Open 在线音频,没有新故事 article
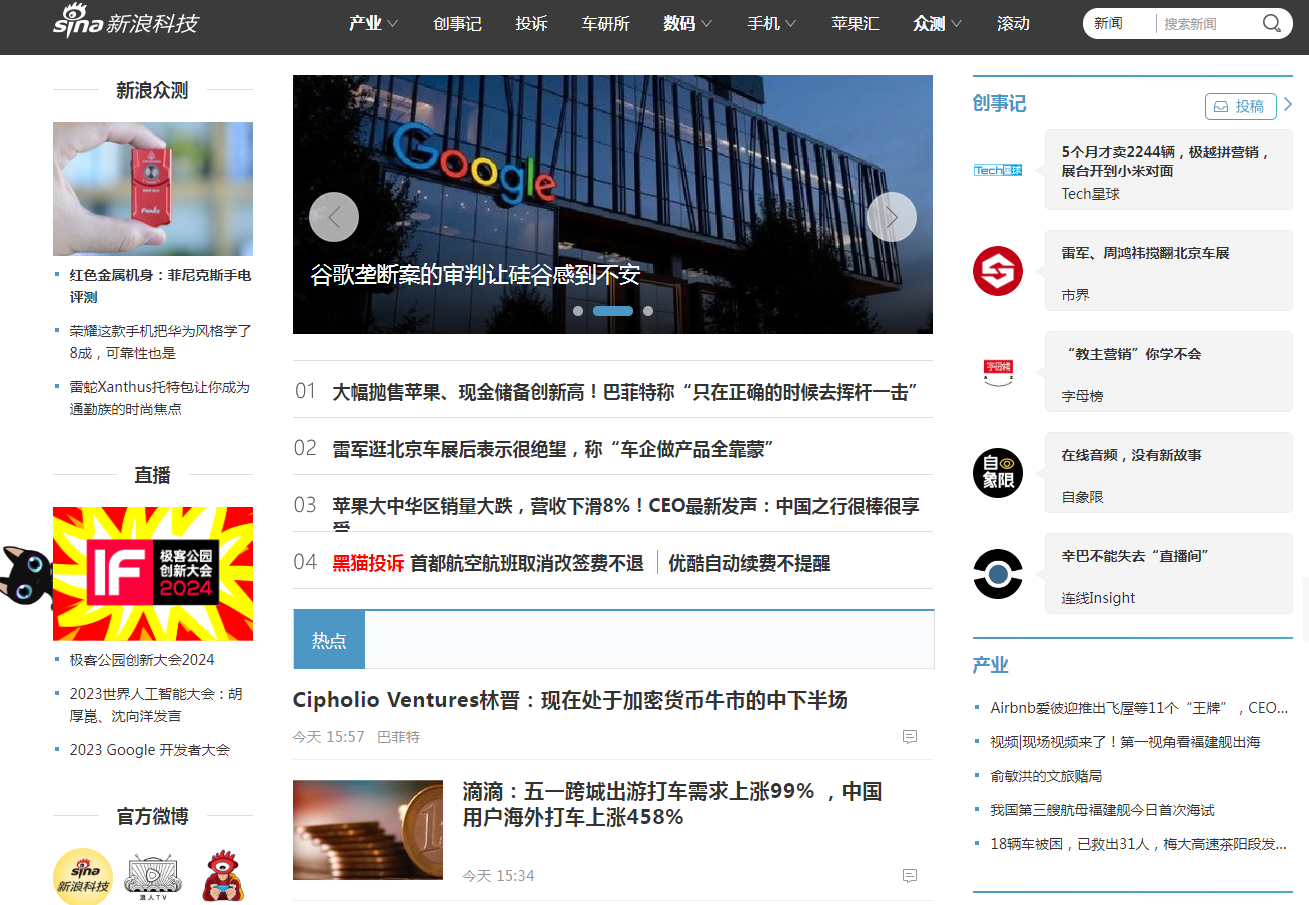1309x905 pixels. coord(1131,455)
